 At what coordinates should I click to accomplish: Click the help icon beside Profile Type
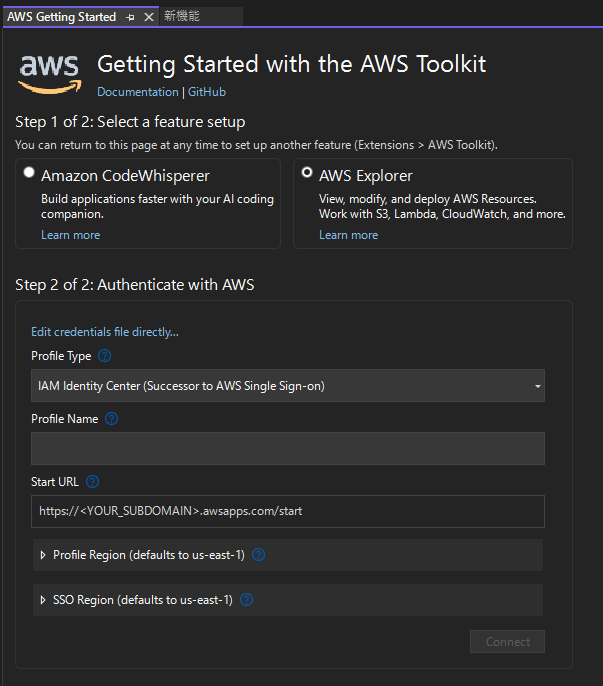tap(105, 356)
